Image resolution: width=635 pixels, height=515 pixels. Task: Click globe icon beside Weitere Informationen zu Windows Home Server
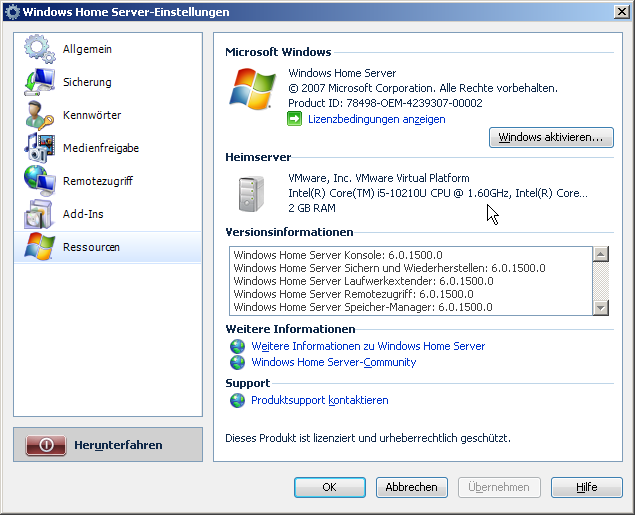237,346
